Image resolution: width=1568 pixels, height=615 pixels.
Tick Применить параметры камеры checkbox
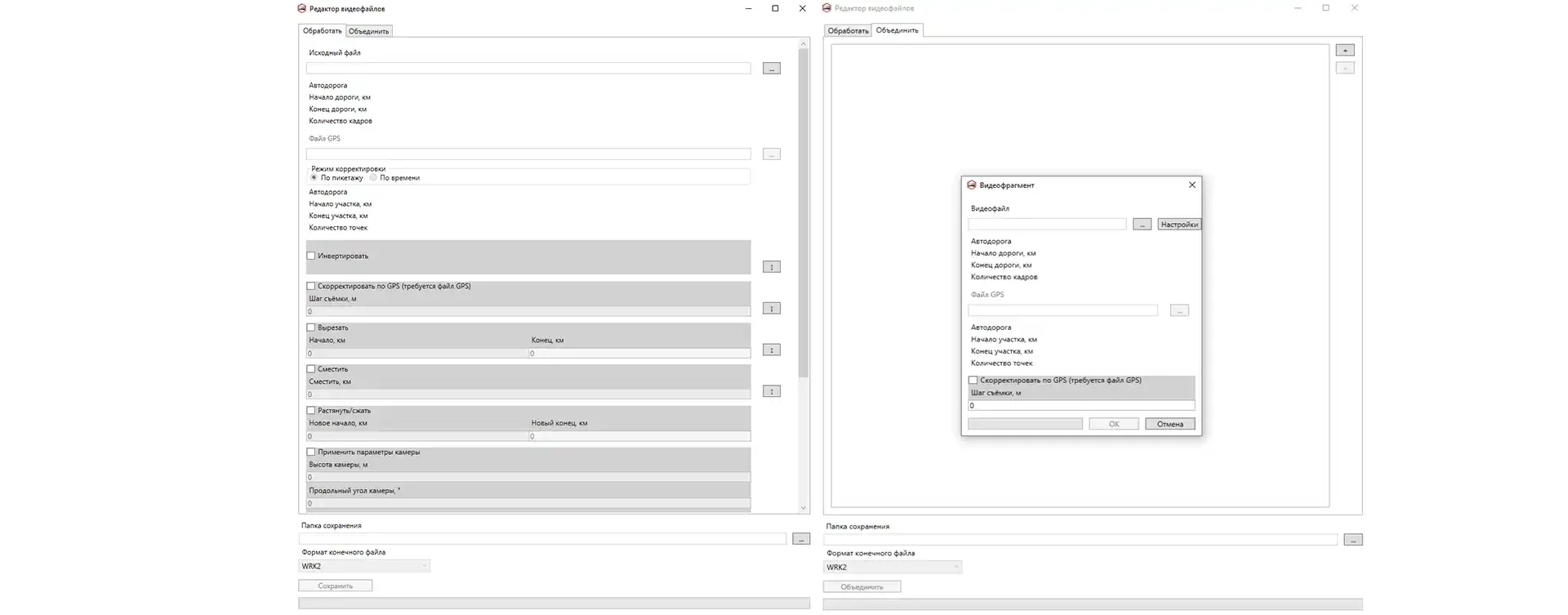311,452
